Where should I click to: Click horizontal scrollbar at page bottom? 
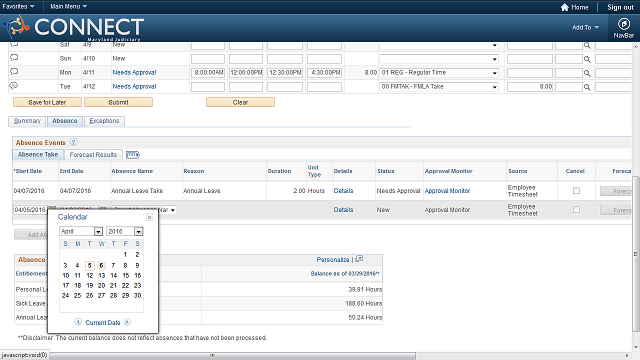[232, 356]
